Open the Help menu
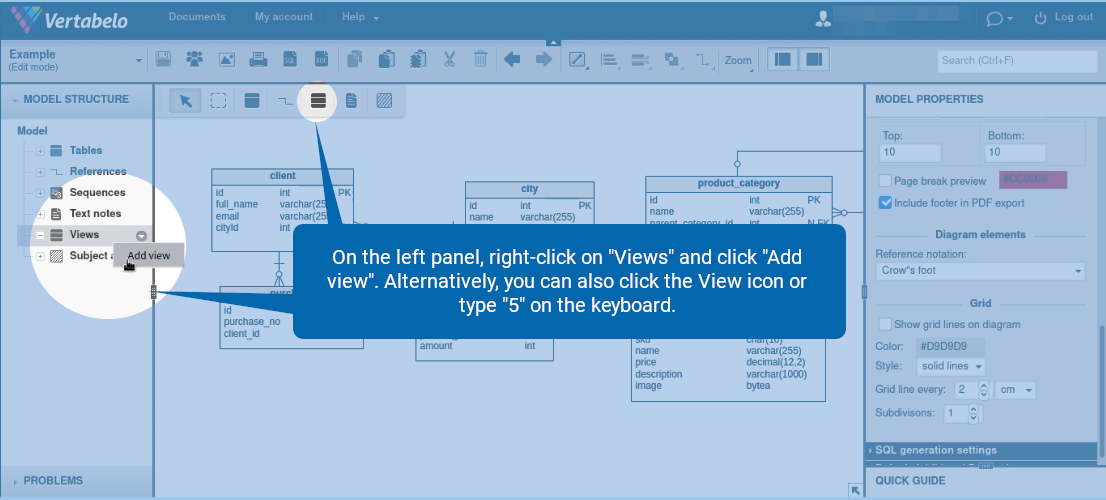 pyautogui.click(x=360, y=17)
